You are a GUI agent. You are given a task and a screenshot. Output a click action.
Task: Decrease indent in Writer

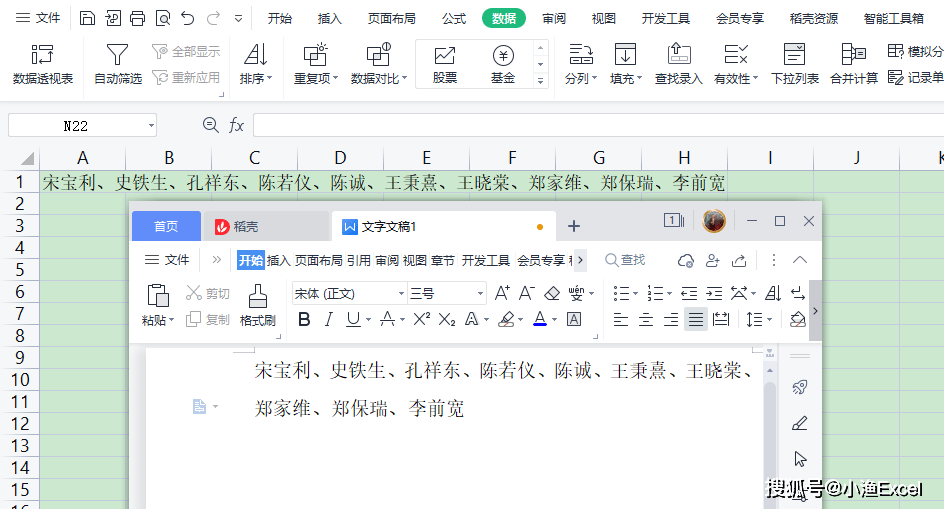point(689,293)
